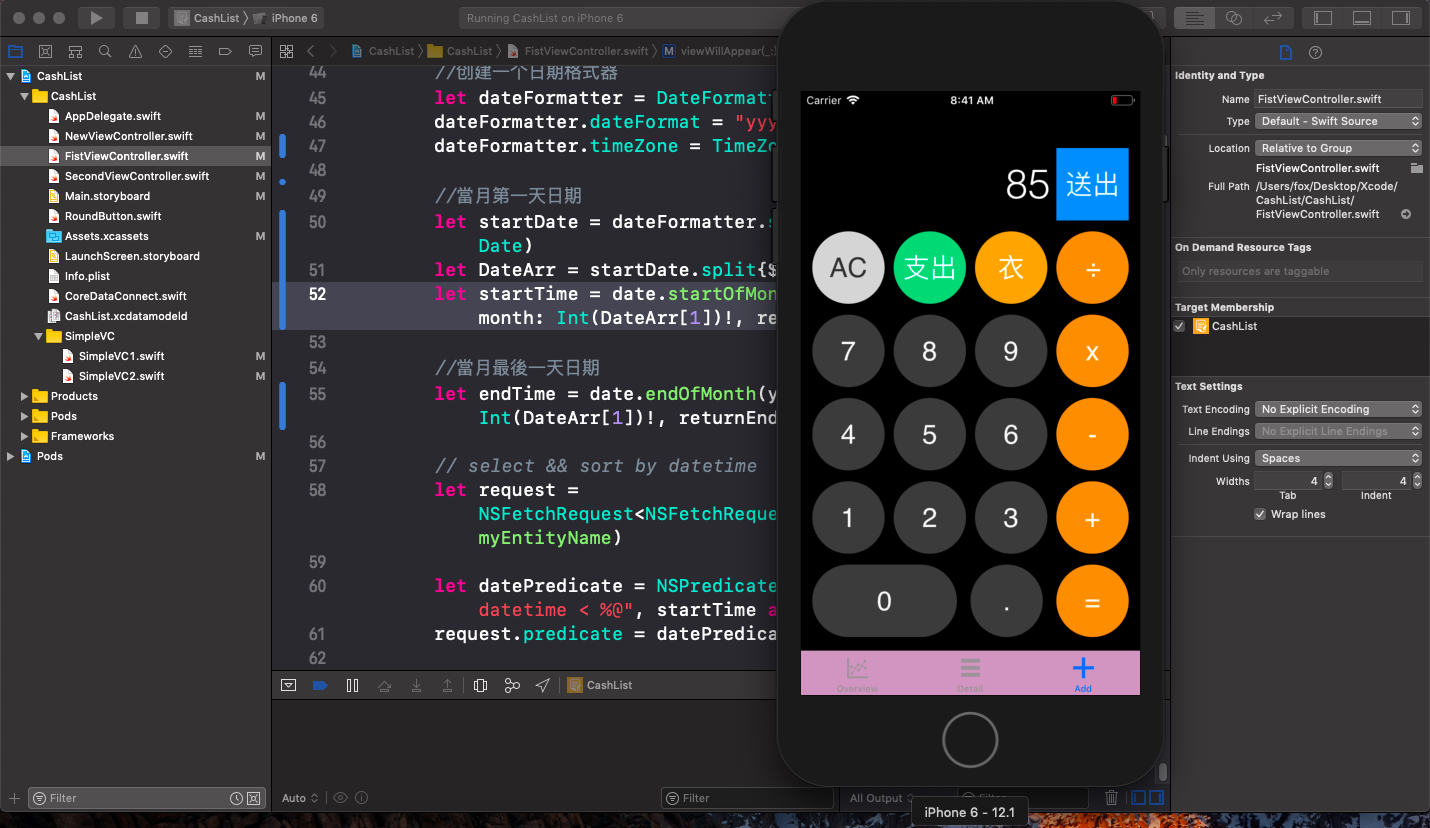The height and width of the screenshot is (828, 1430).
Task: Toggle breakpoints activation in debug bar
Action: point(320,685)
